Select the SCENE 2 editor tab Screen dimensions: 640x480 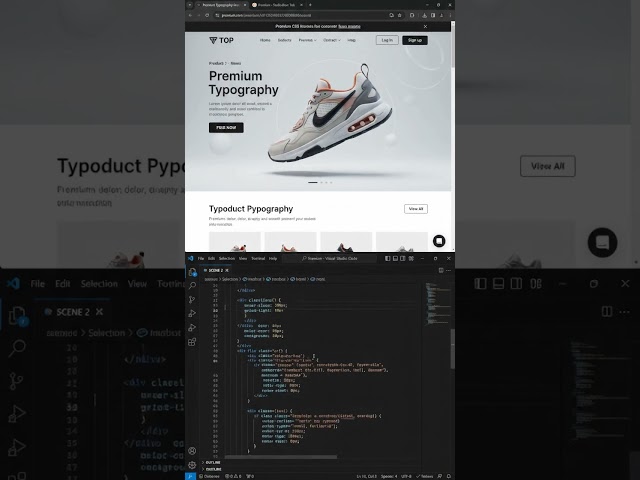(x=216, y=270)
